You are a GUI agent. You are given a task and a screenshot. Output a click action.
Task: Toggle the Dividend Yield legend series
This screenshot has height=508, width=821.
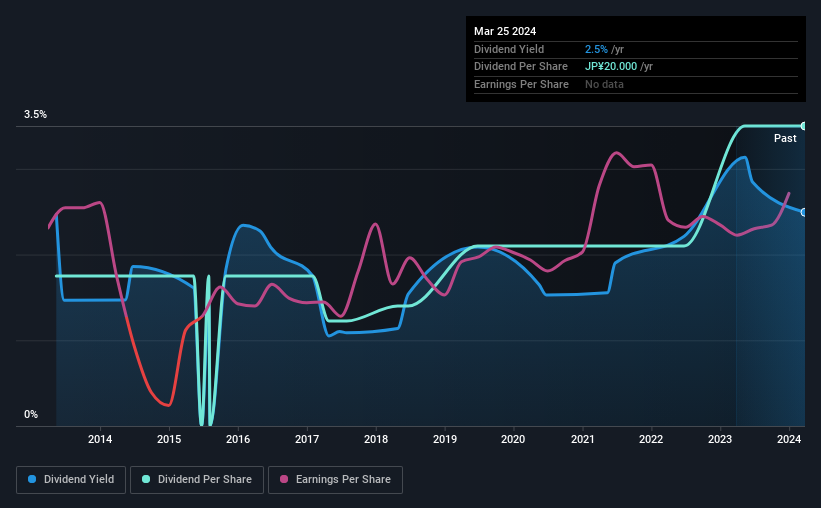tap(71, 480)
